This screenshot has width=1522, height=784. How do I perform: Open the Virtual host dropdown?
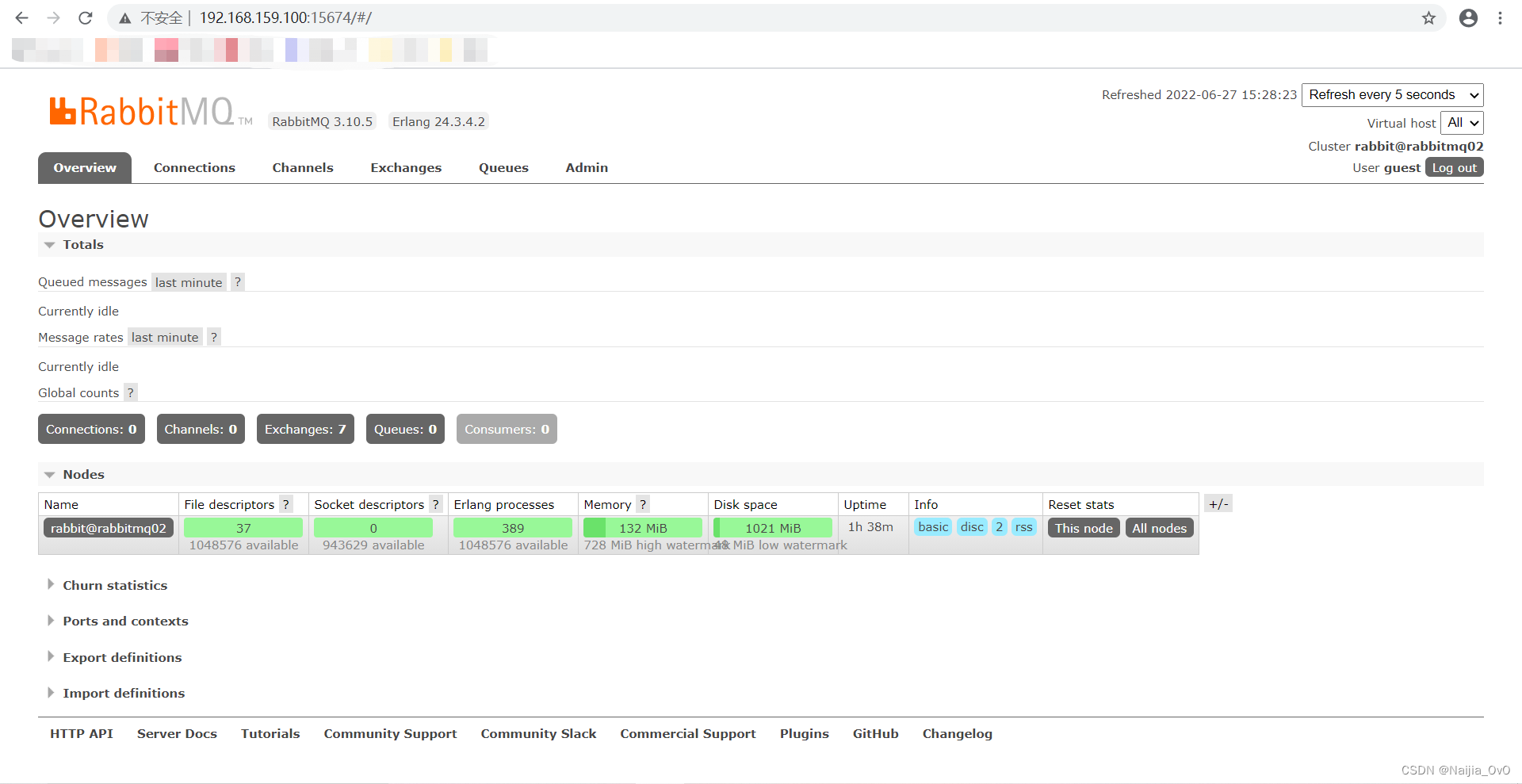pyautogui.click(x=1462, y=123)
